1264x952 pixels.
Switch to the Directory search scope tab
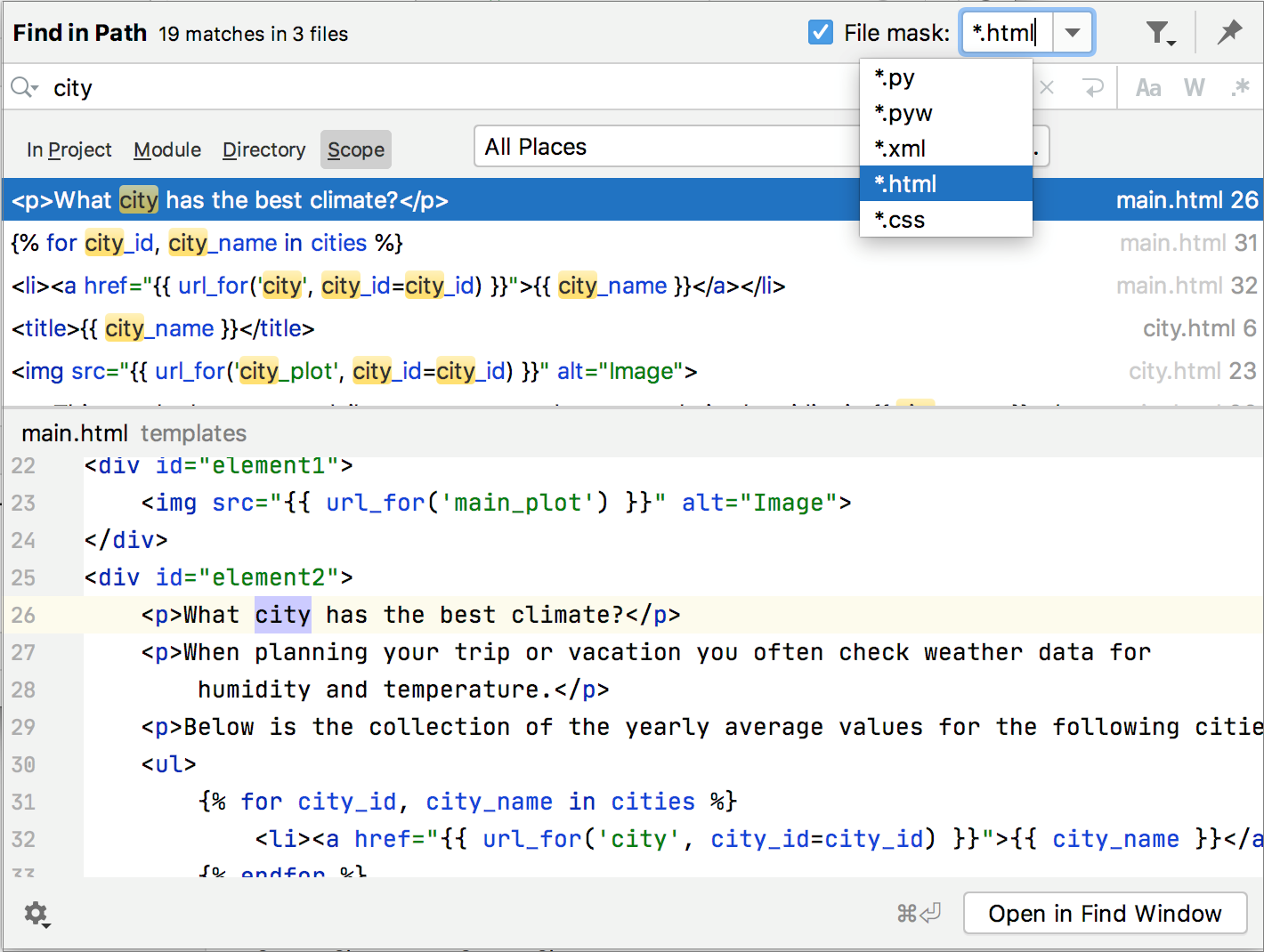[263, 149]
